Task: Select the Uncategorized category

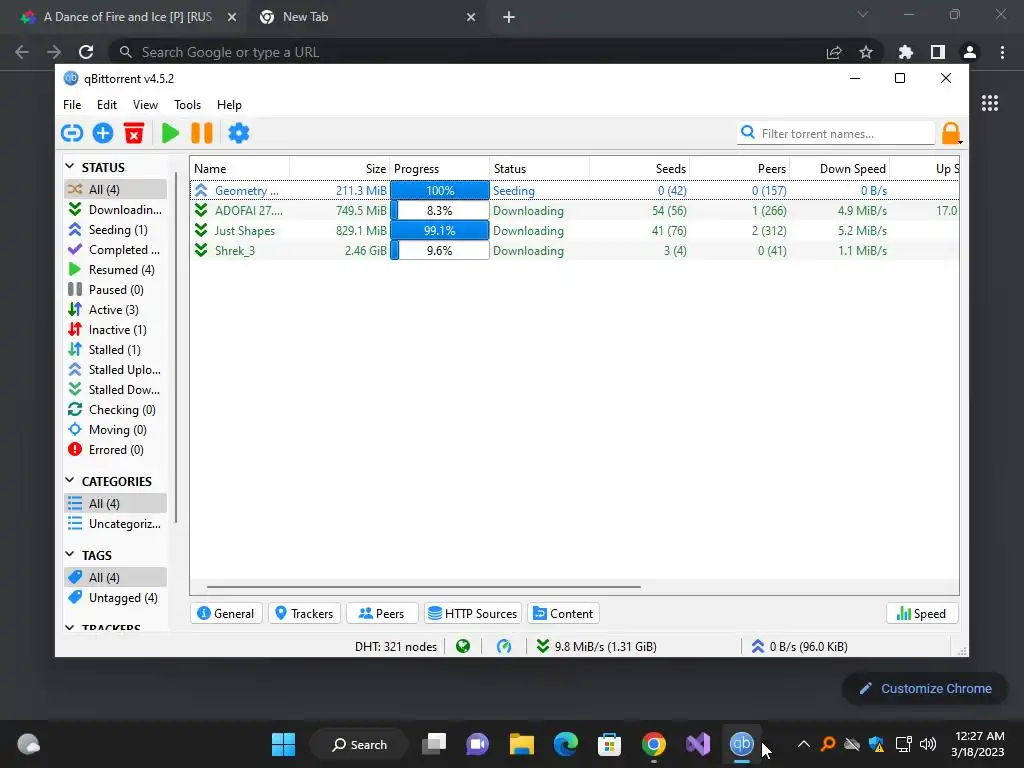Action: (116, 524)
